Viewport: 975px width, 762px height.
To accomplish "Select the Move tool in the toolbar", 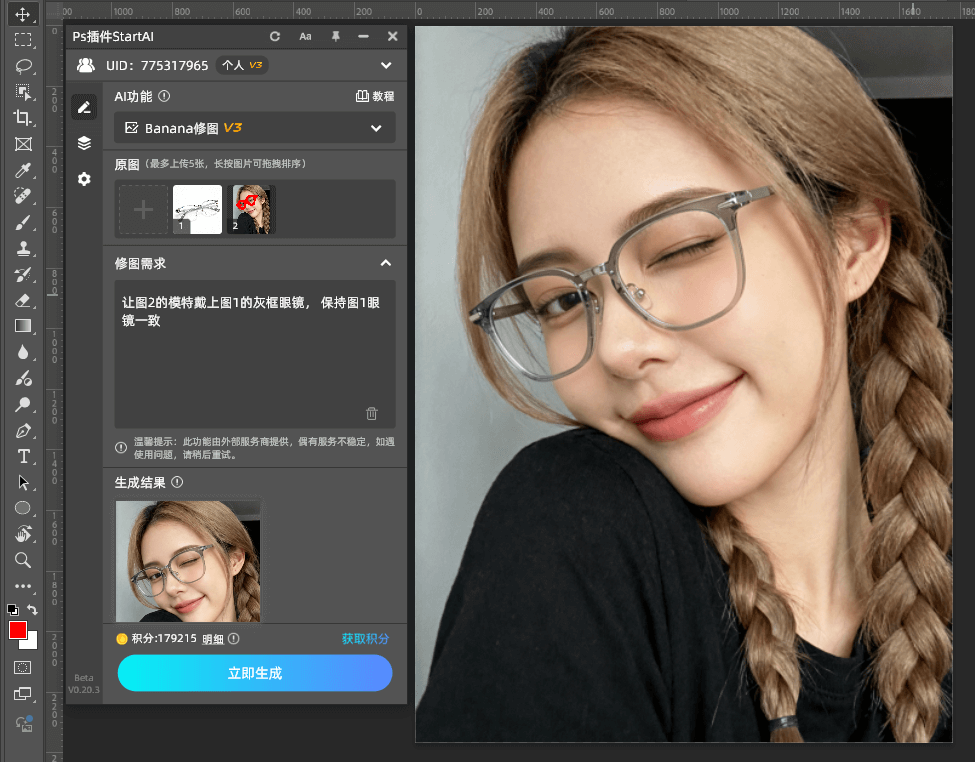I will point(24,14).
